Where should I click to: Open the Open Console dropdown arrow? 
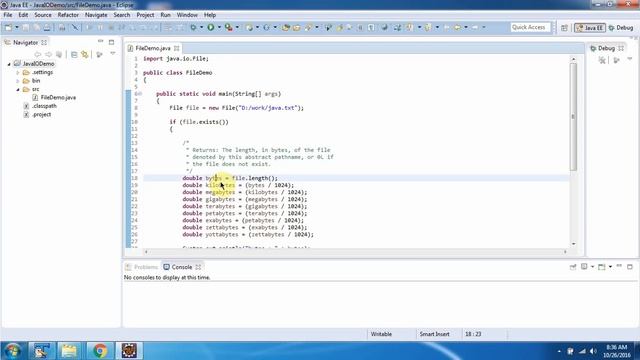(x=610, y=267)
